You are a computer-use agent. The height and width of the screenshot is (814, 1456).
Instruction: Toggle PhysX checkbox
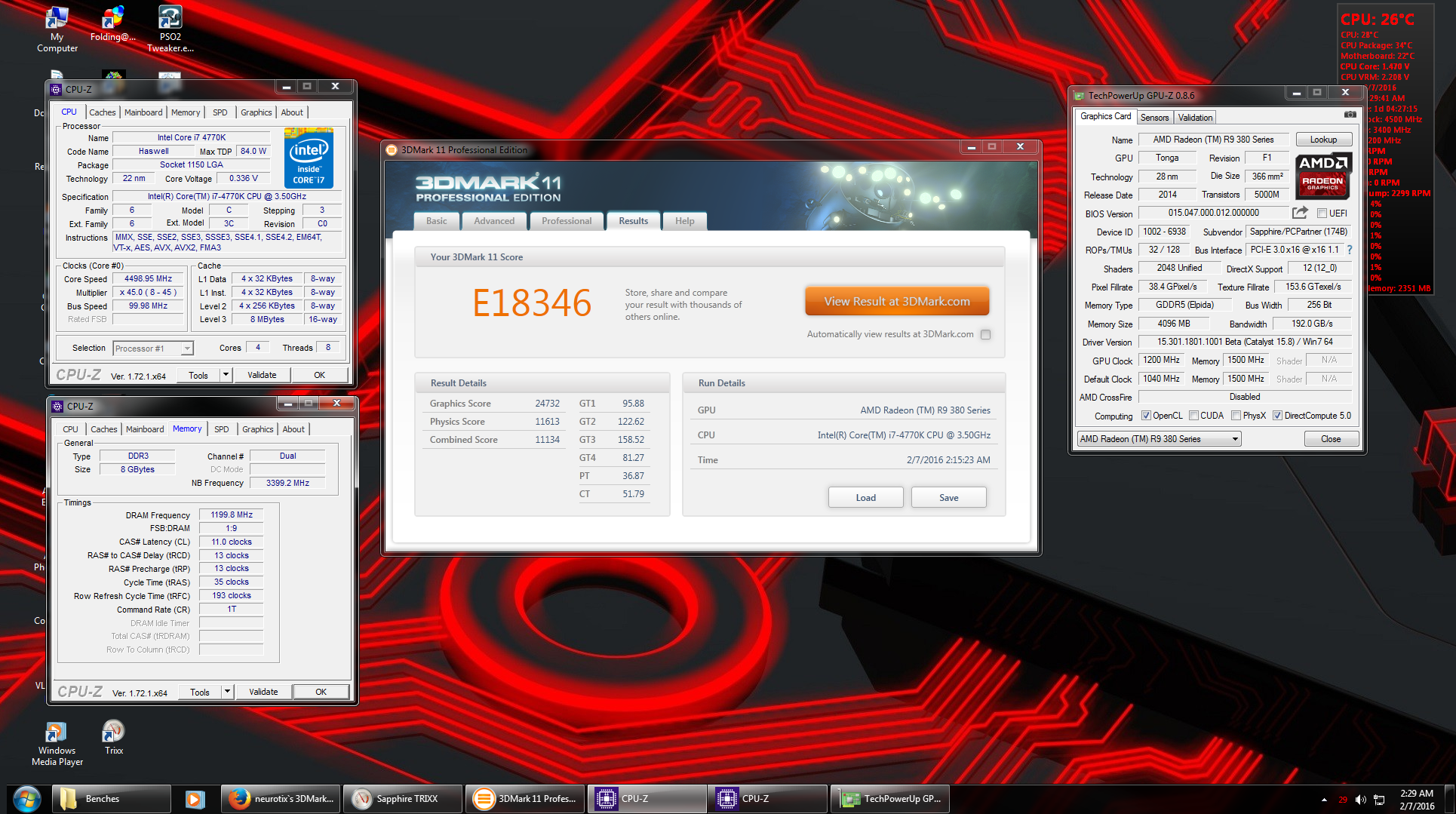click(1236, 416)
